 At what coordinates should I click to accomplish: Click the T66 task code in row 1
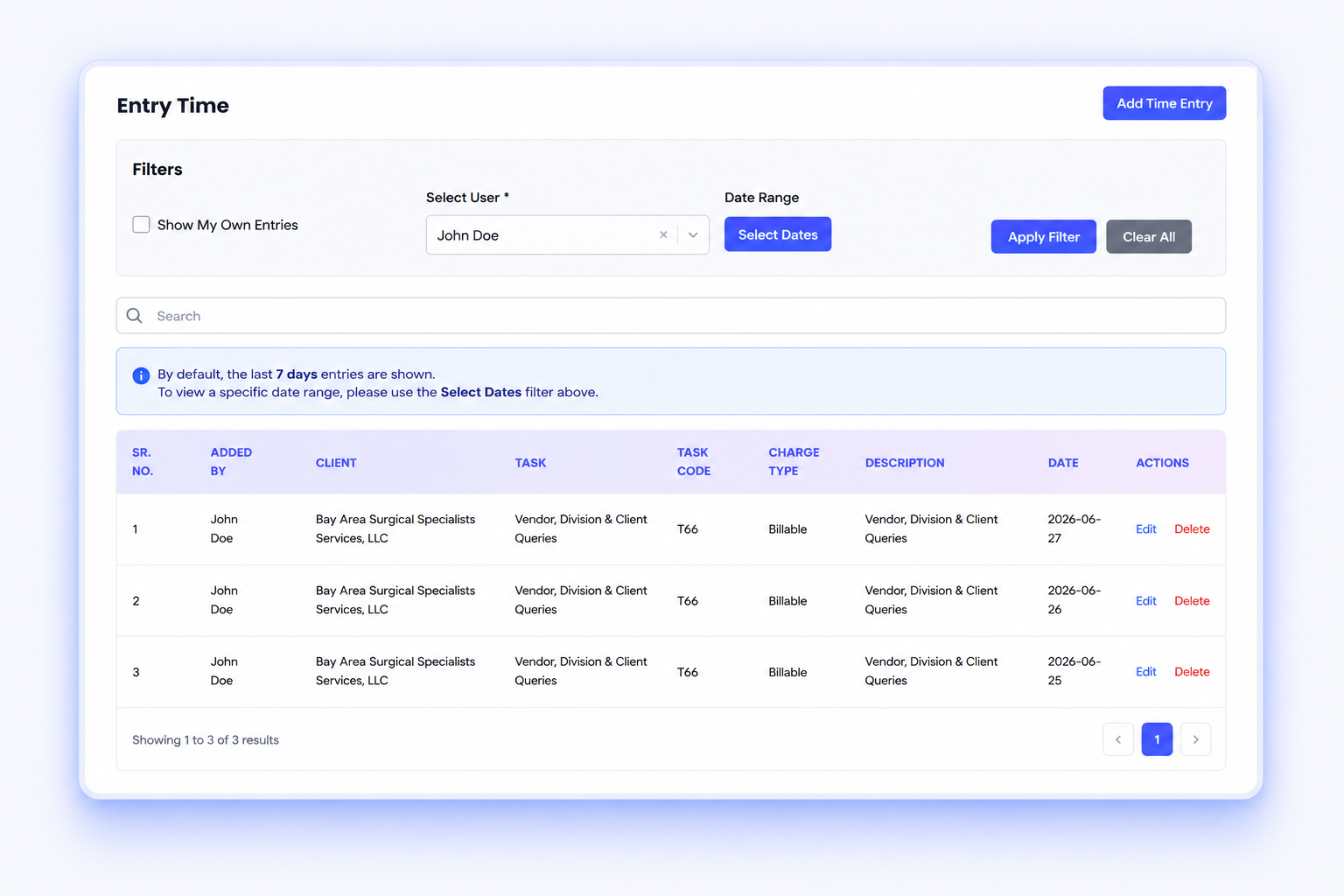tap(688, 529)
